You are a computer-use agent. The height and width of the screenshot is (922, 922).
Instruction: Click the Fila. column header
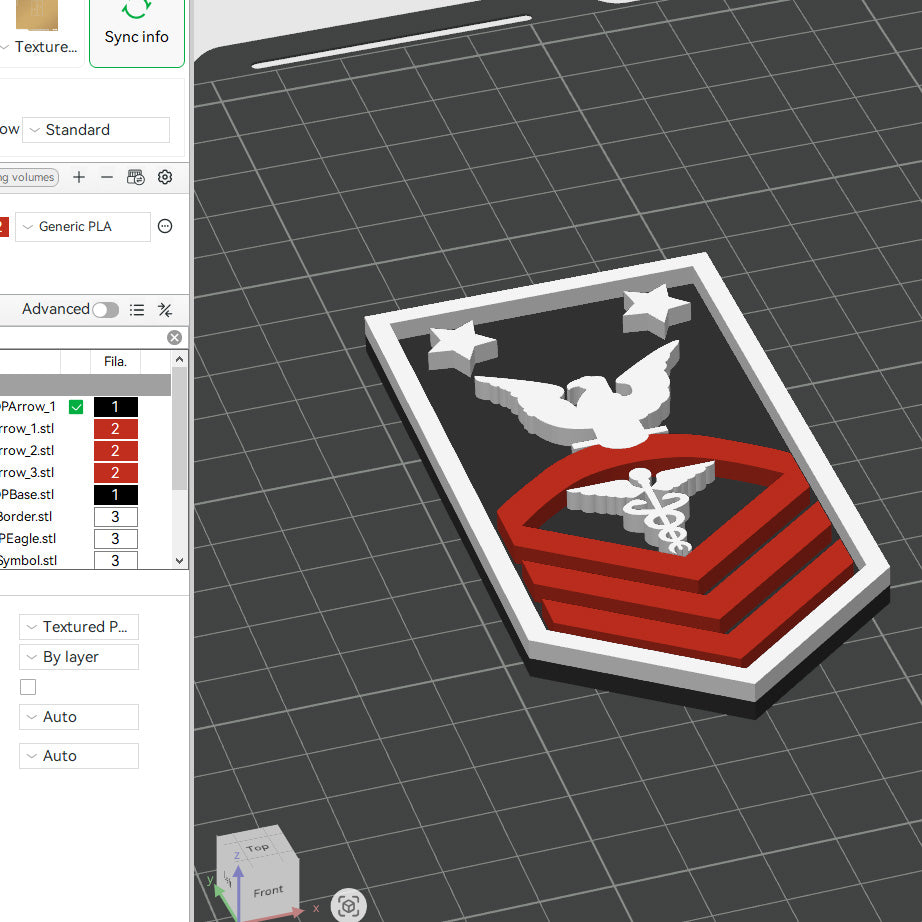tap(115, 362)
